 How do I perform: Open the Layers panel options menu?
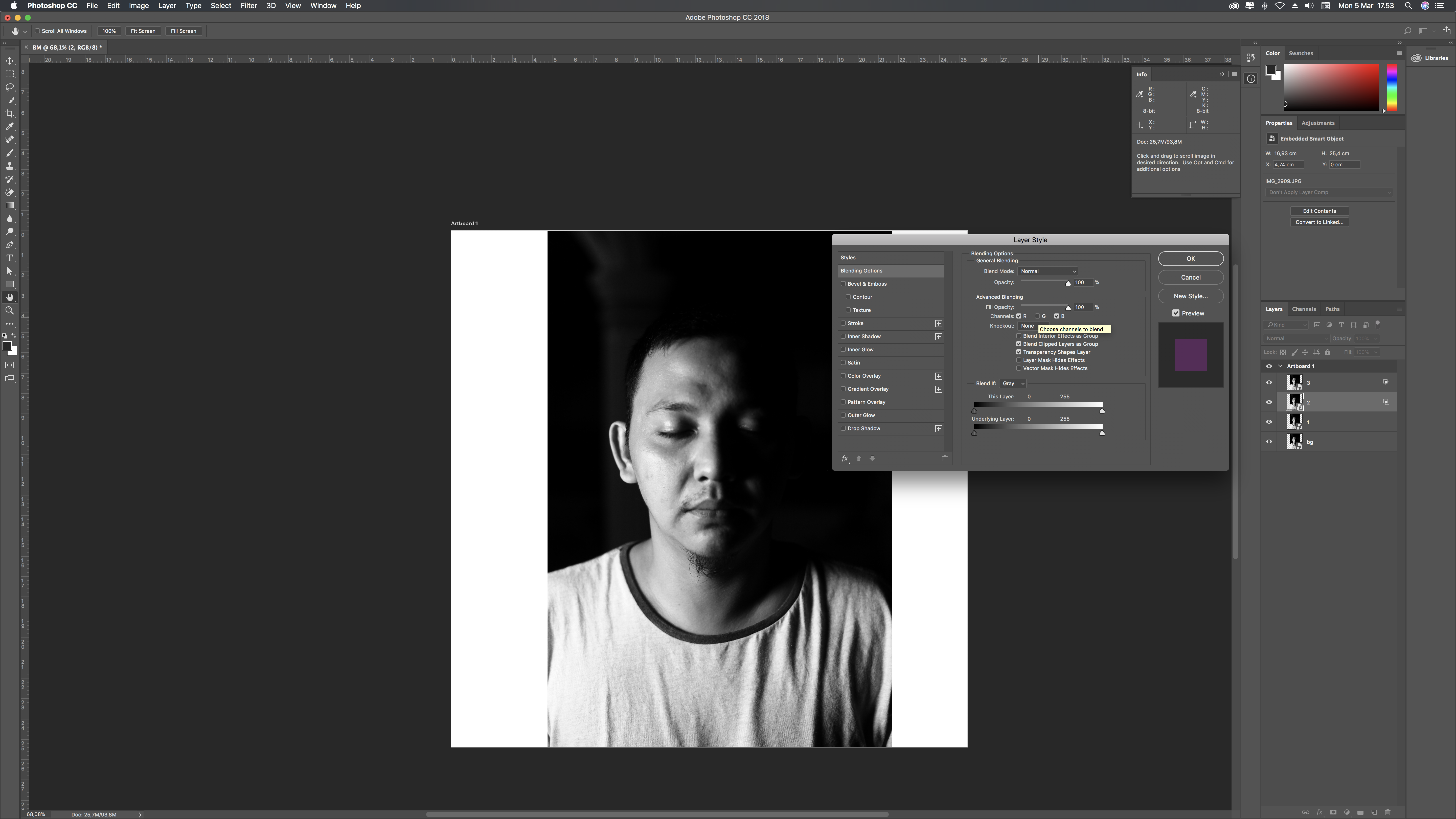point(1399,309)
